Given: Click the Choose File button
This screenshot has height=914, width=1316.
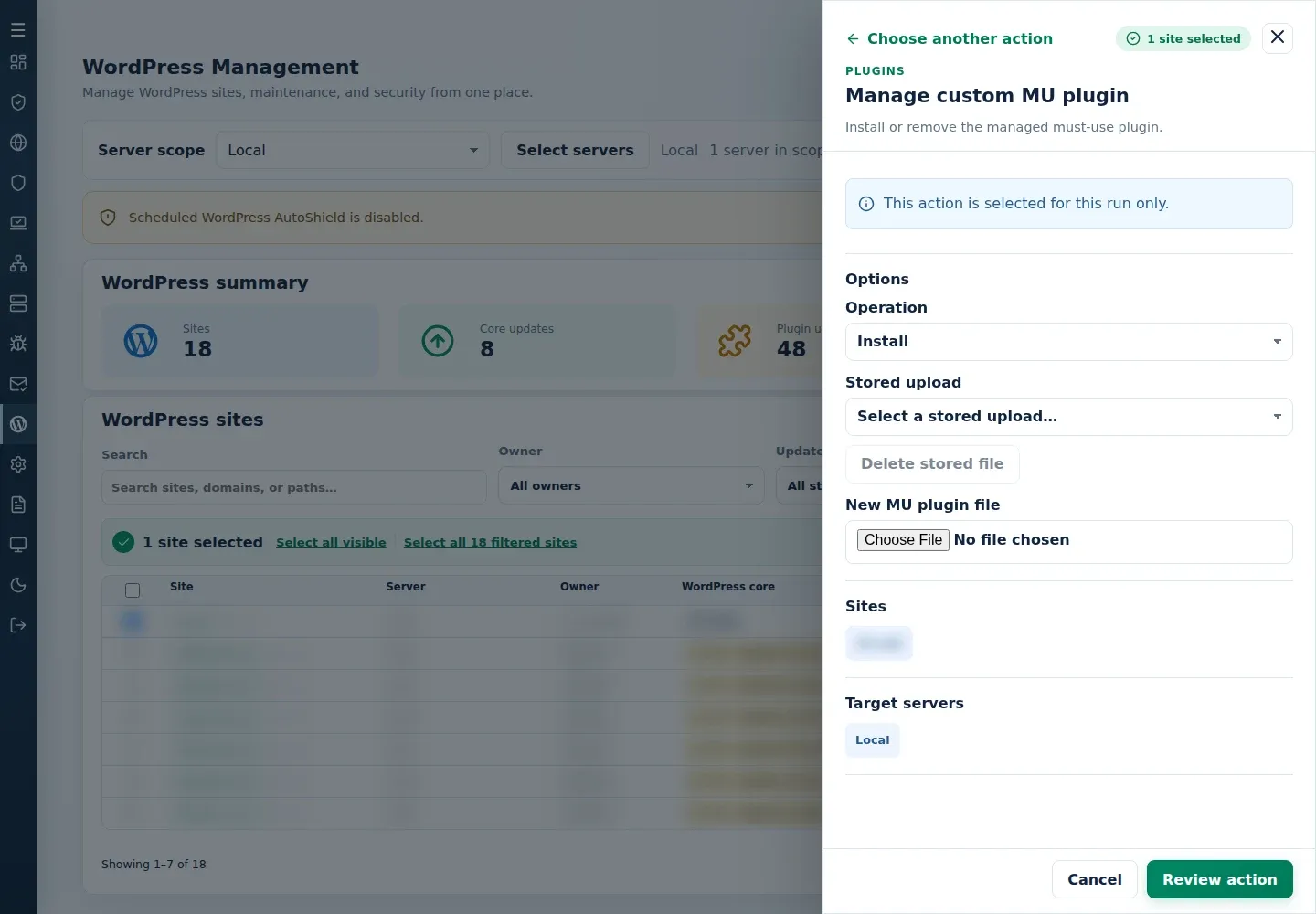Looking at the screenshot, I should tap(903, 540).
